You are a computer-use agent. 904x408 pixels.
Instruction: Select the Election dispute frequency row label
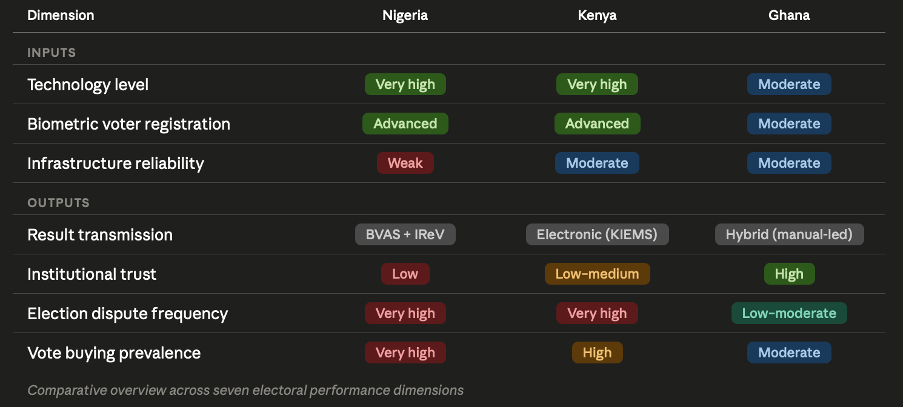127,313
